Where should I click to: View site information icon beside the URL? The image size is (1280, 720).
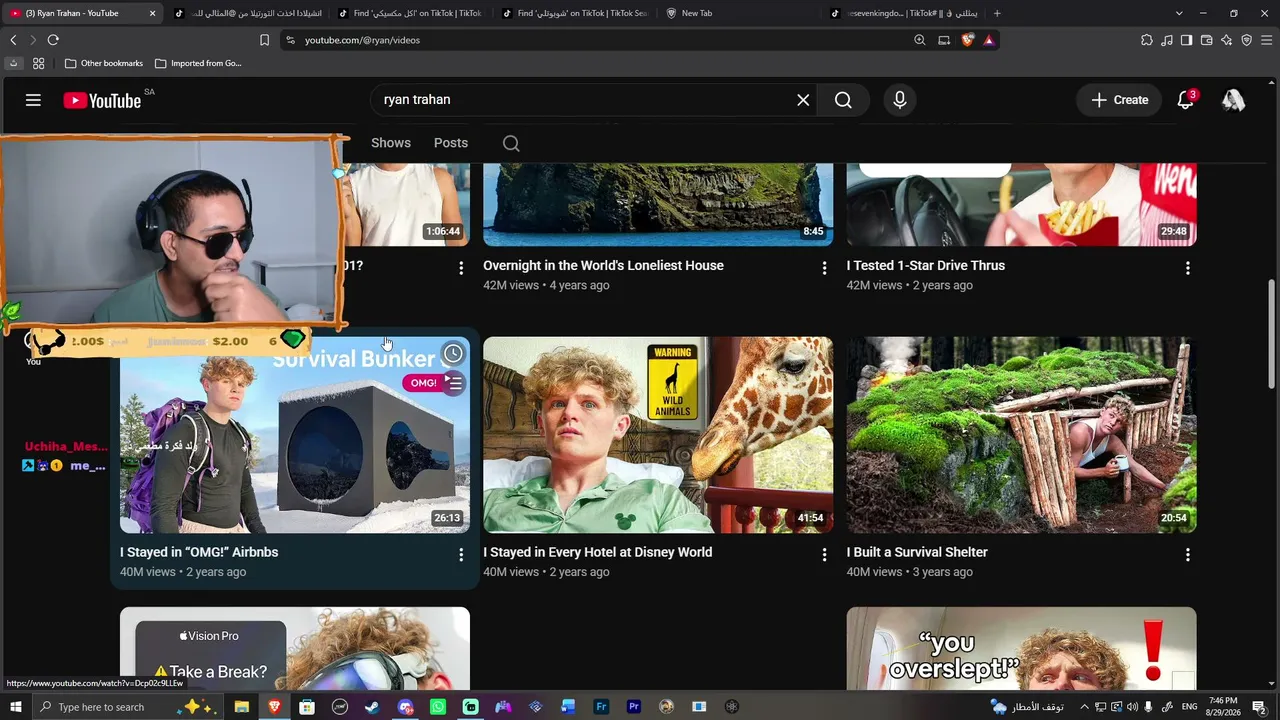[x=290, y=40]
